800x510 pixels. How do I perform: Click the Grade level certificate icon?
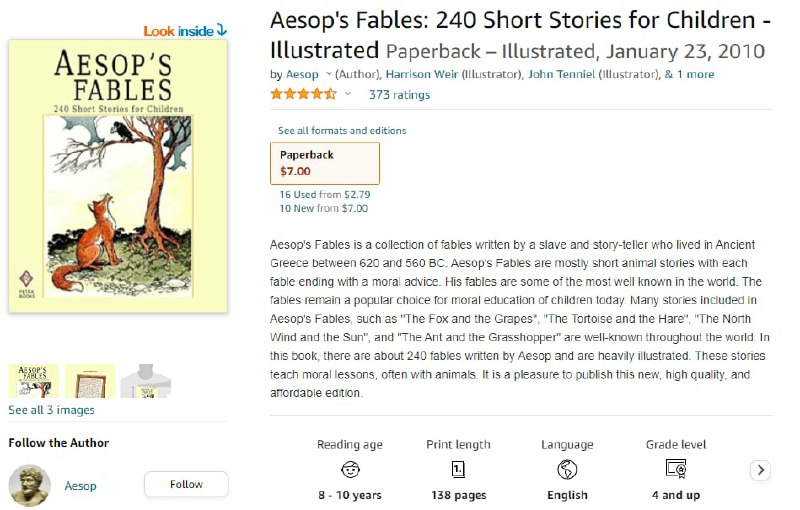point(676,469)
